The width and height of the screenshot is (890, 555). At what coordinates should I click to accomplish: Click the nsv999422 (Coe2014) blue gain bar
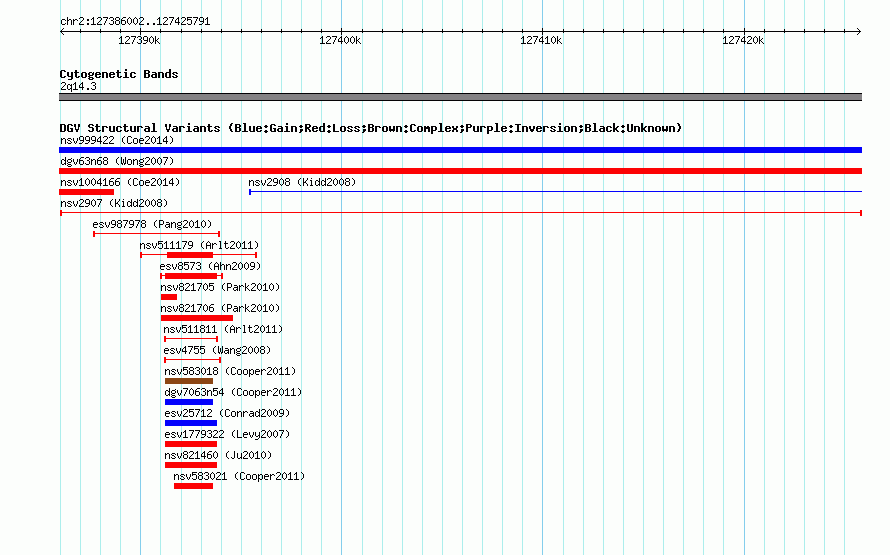pos(460,150)
